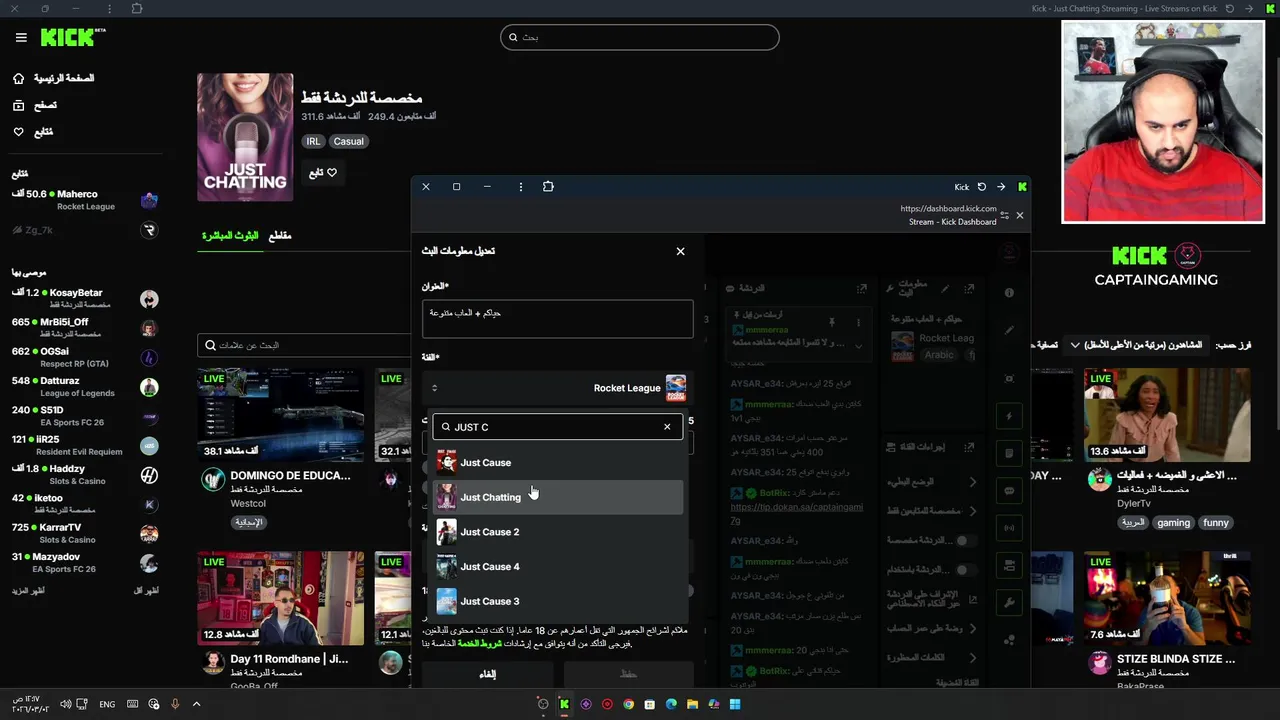
Task: Open the Rocket League category dropdown
Action: pos(557,388)
